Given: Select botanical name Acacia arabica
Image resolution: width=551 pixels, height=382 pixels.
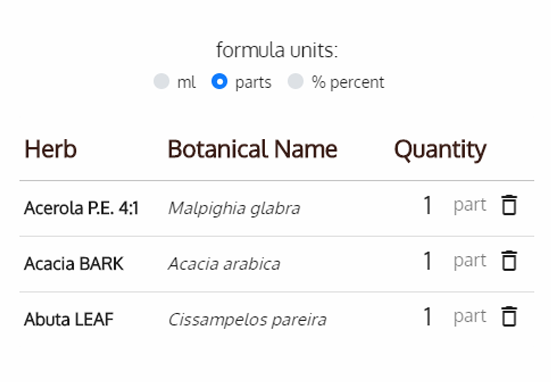Looking at the screenshot, I should pyautogui.click(x=224, y=264).
